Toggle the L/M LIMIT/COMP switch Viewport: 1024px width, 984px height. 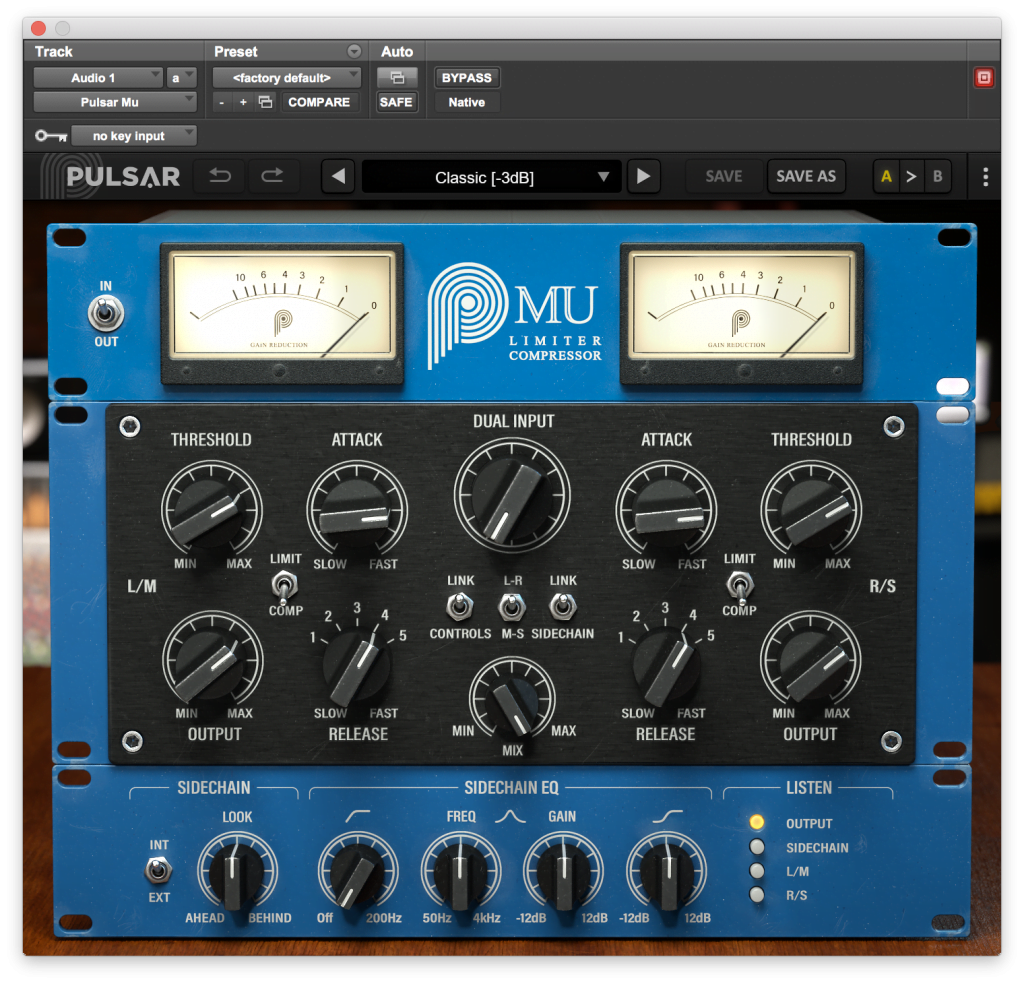click(x=284, y=586)
